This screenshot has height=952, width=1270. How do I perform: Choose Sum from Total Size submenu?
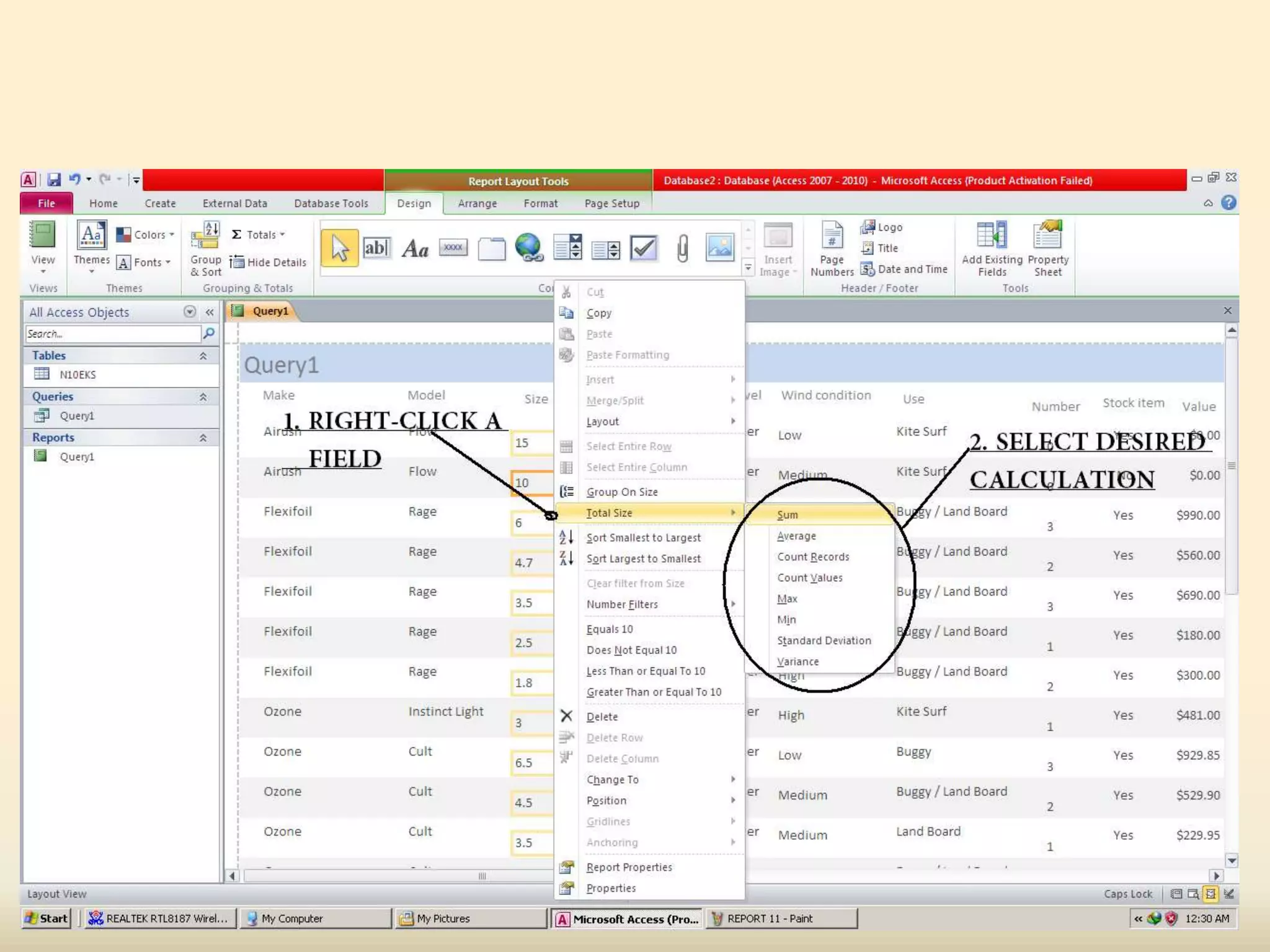pyautogui.click(x=788, y=514)
